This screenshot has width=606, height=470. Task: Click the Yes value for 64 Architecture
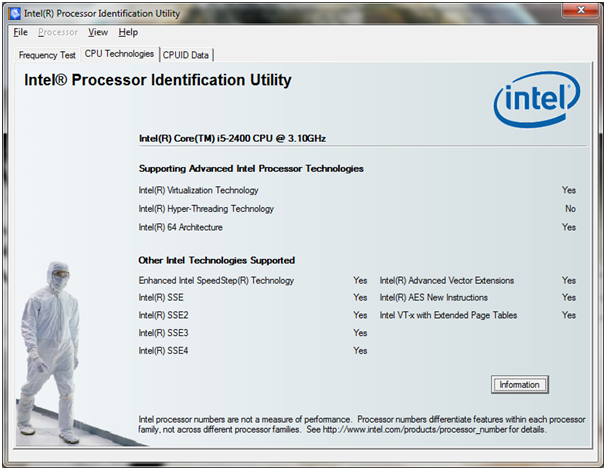coord(569,227)
